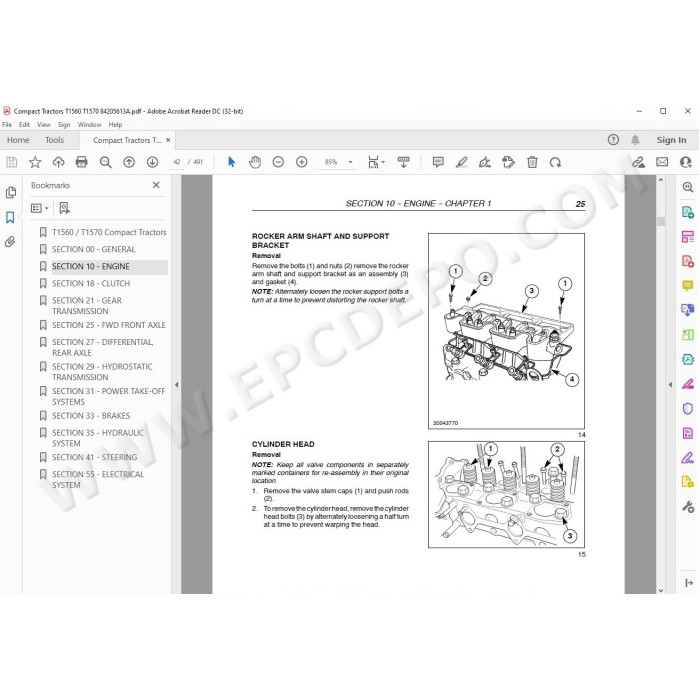Switch to the Tools tab
Viewport: 700px width, 700px height.
pyautogui.click(x=54, y=140)
